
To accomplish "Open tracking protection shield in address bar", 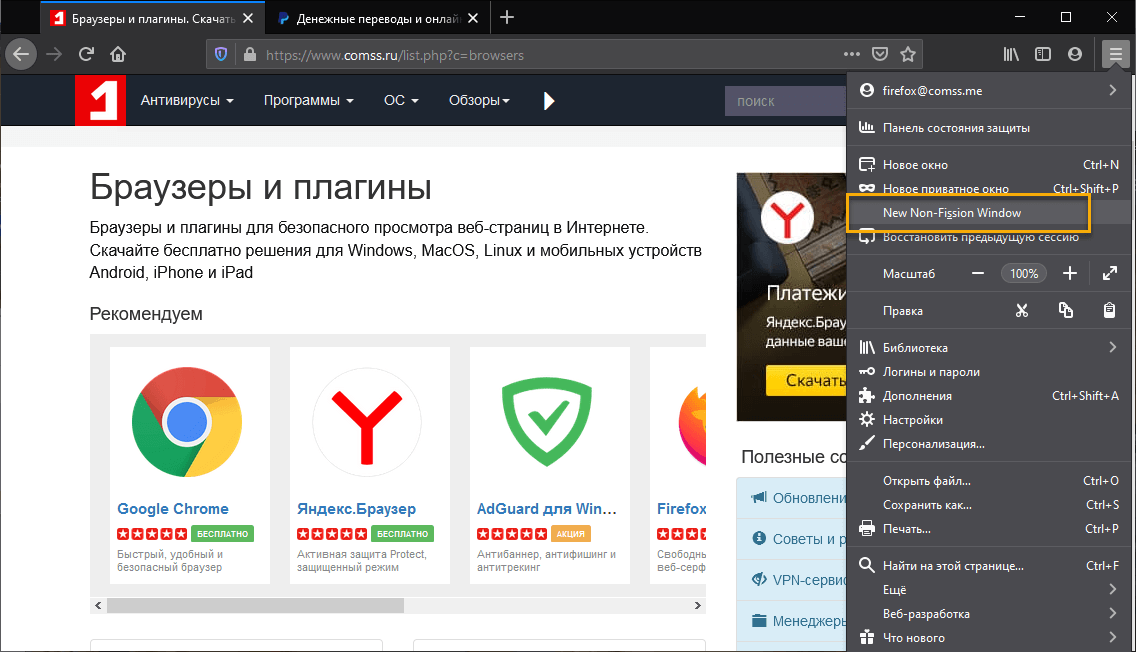I will pos(221,54).
